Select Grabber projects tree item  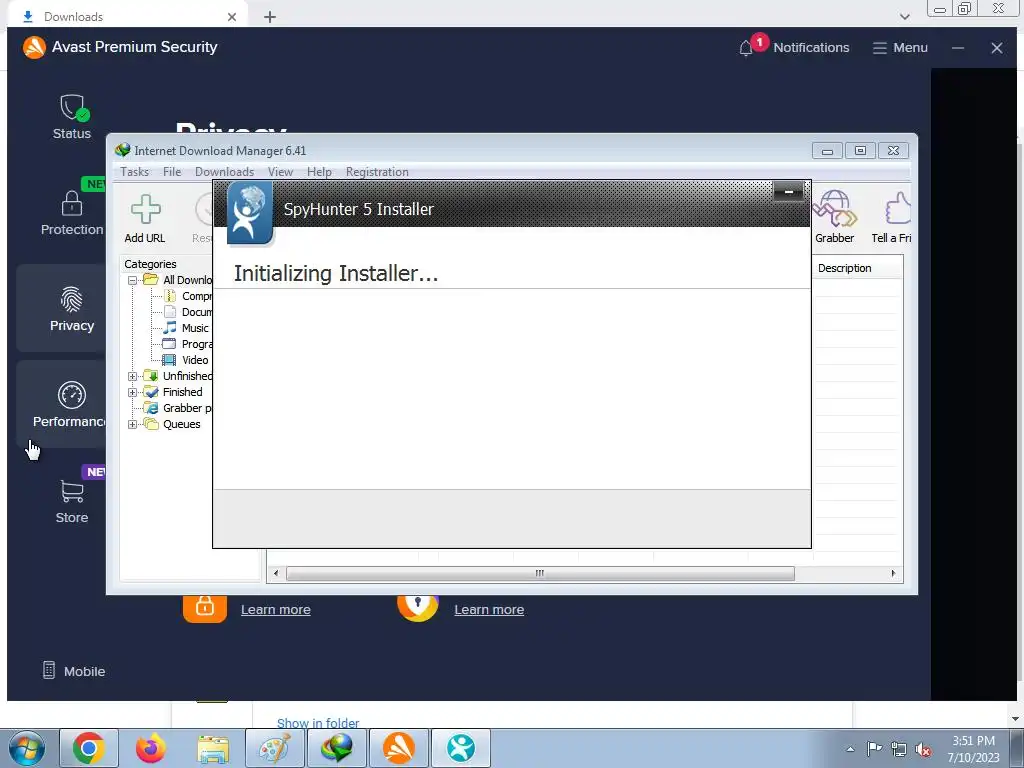178,408
